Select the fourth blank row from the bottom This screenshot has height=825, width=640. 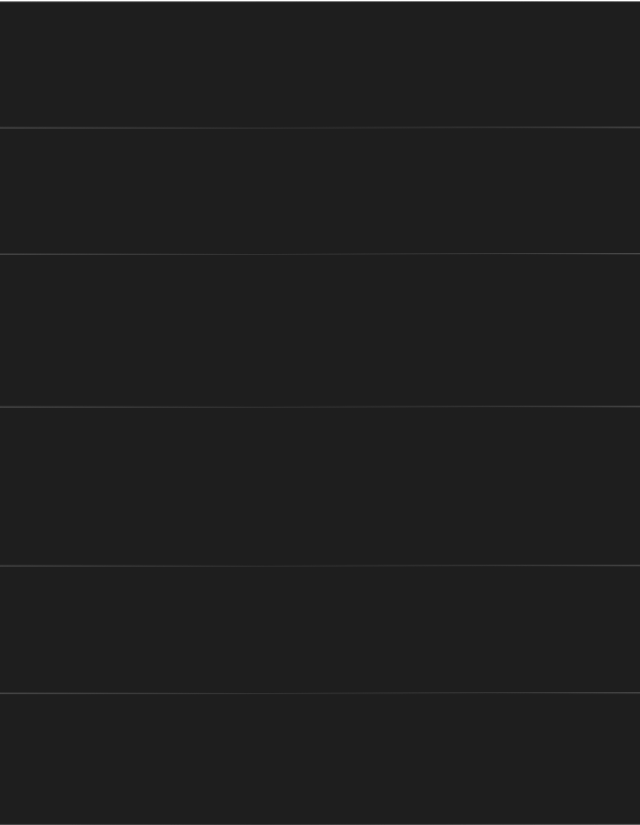(320, 330)
